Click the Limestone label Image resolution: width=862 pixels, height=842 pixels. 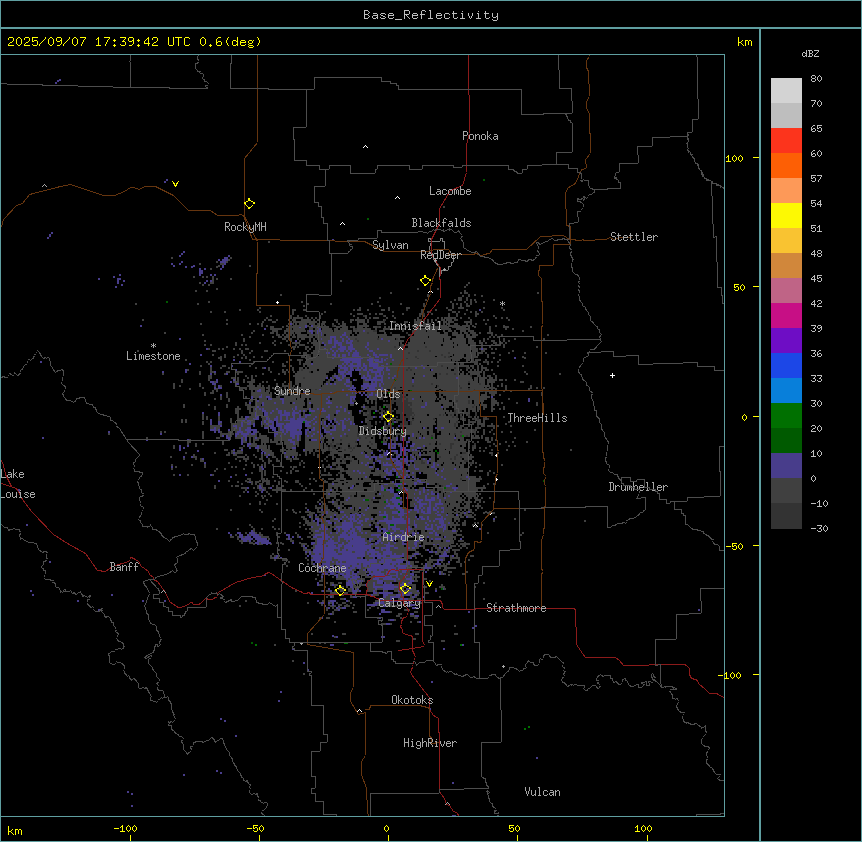point(153,356)
